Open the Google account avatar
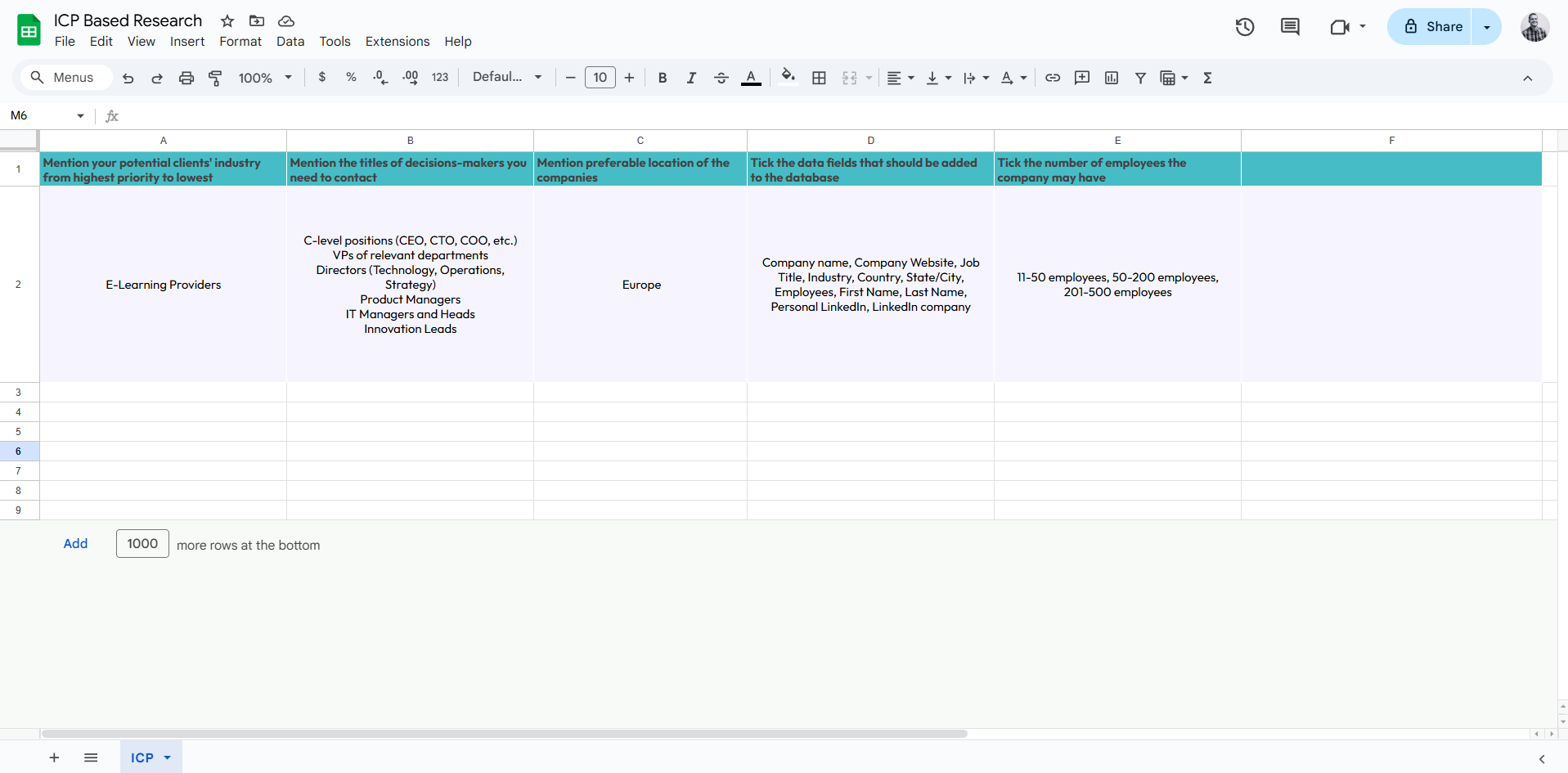Image resolution: width=1568 pixels, height=773 pixels. pos(1534,27)
